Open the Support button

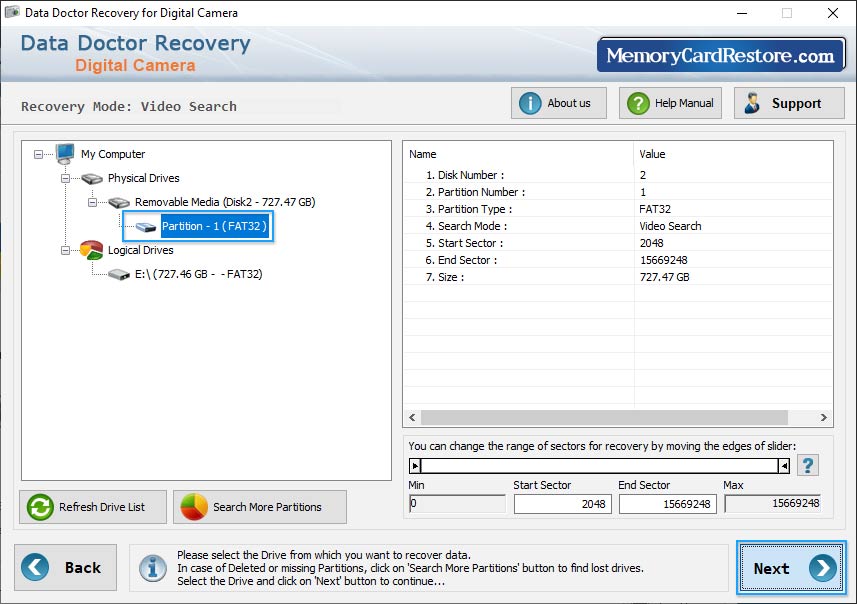[789, 103]
